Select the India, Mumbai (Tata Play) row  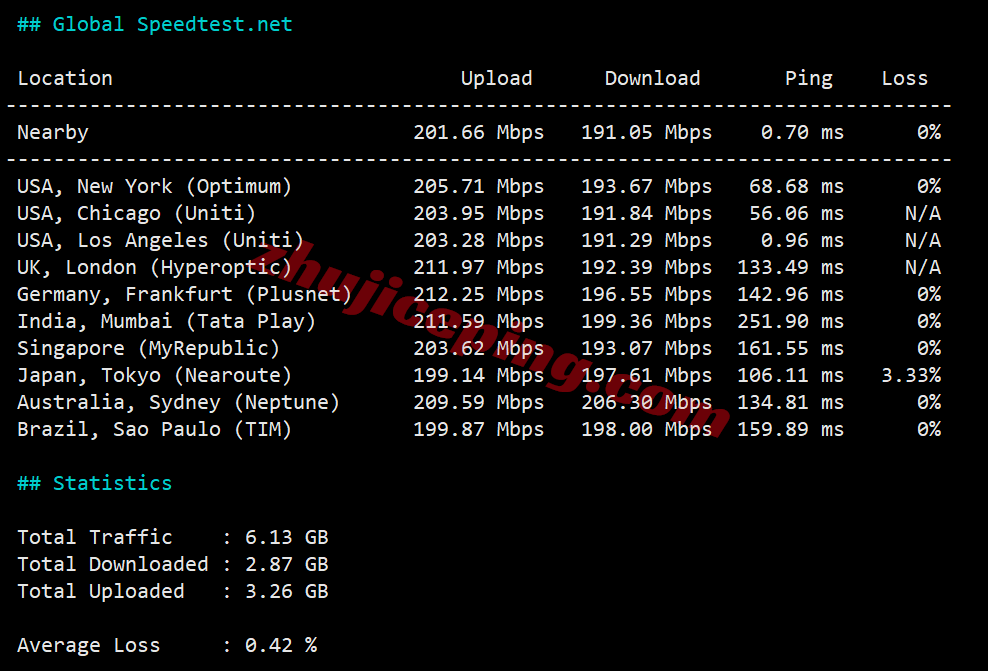[169, 321]
